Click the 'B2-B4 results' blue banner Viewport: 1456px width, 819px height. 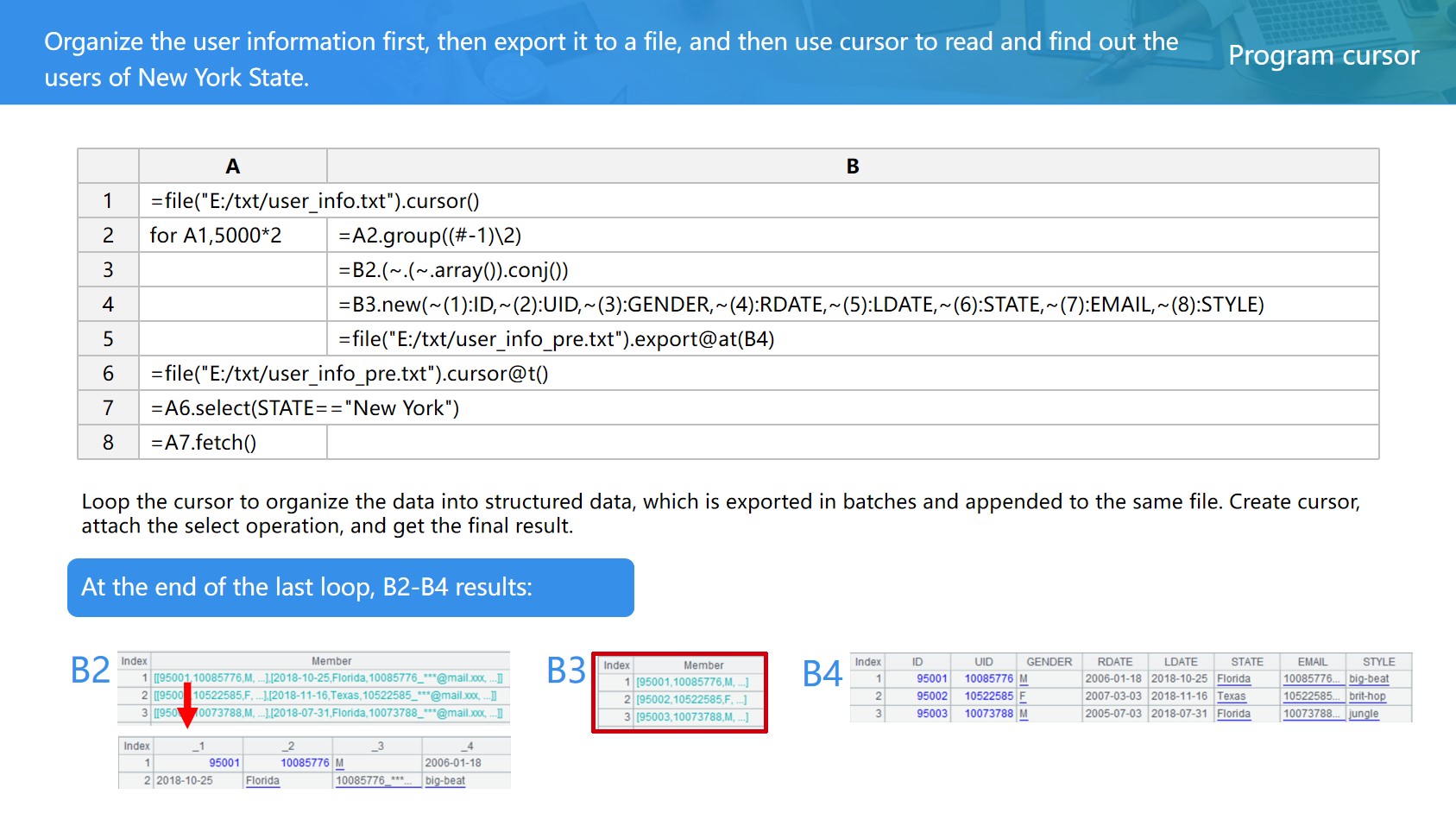tap(350, 588)
